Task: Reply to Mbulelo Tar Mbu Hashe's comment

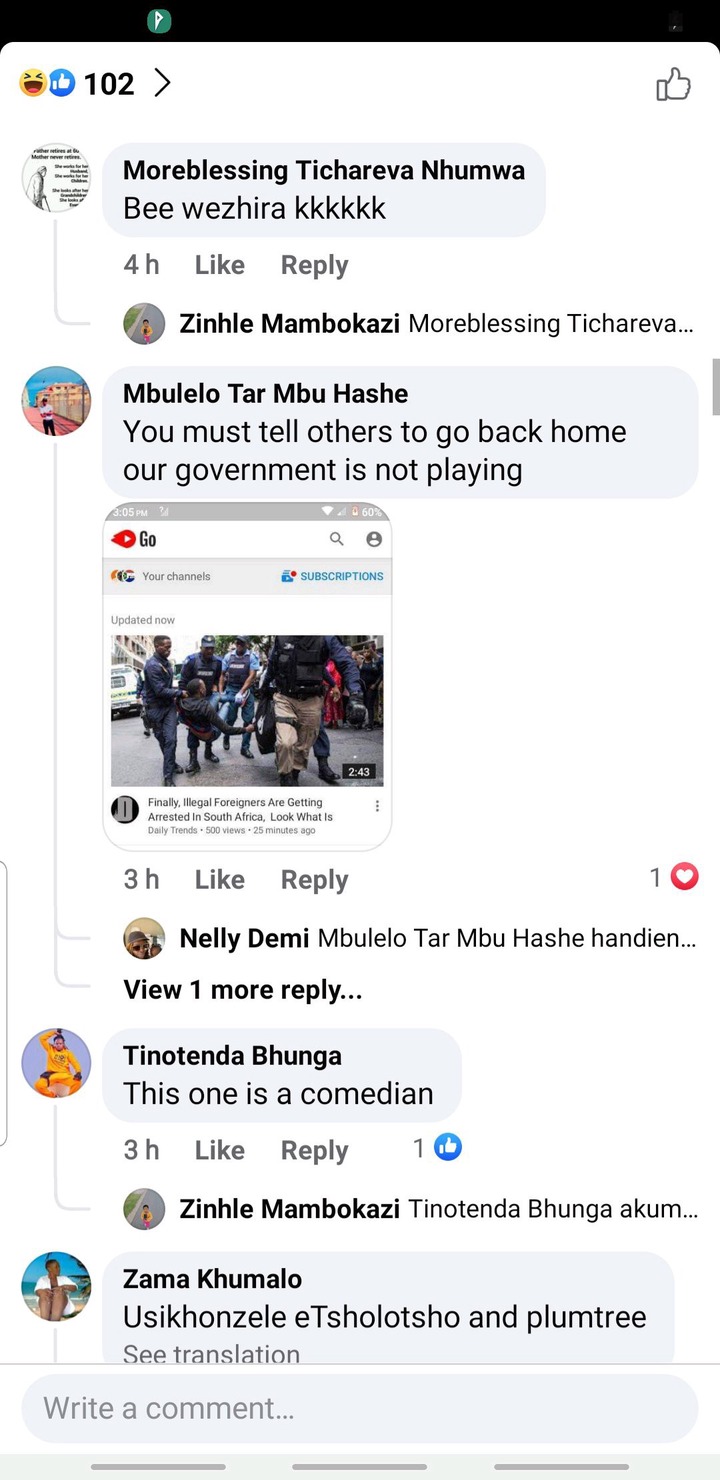Action: click(314, 880)
